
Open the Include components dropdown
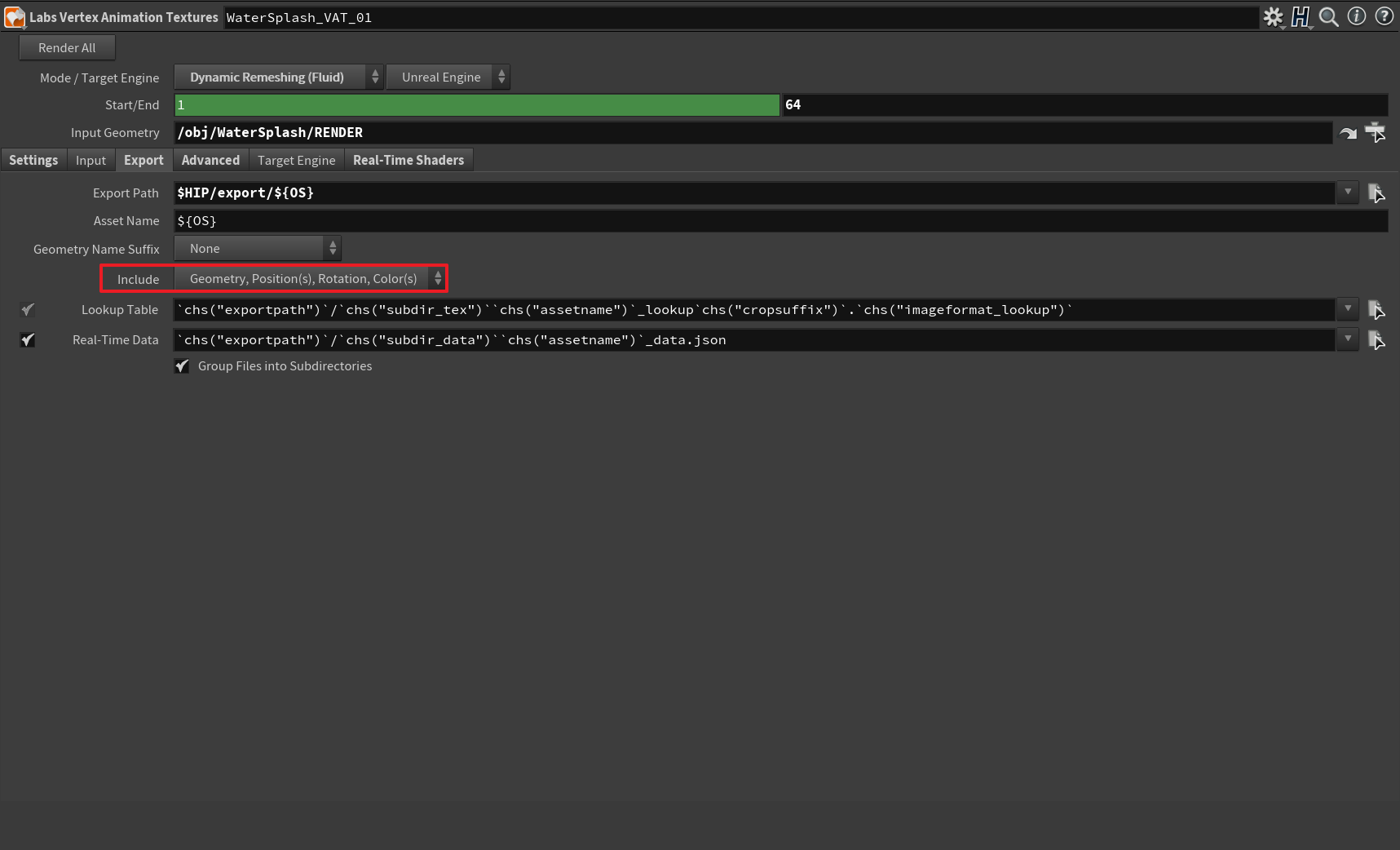pos(310,279)
